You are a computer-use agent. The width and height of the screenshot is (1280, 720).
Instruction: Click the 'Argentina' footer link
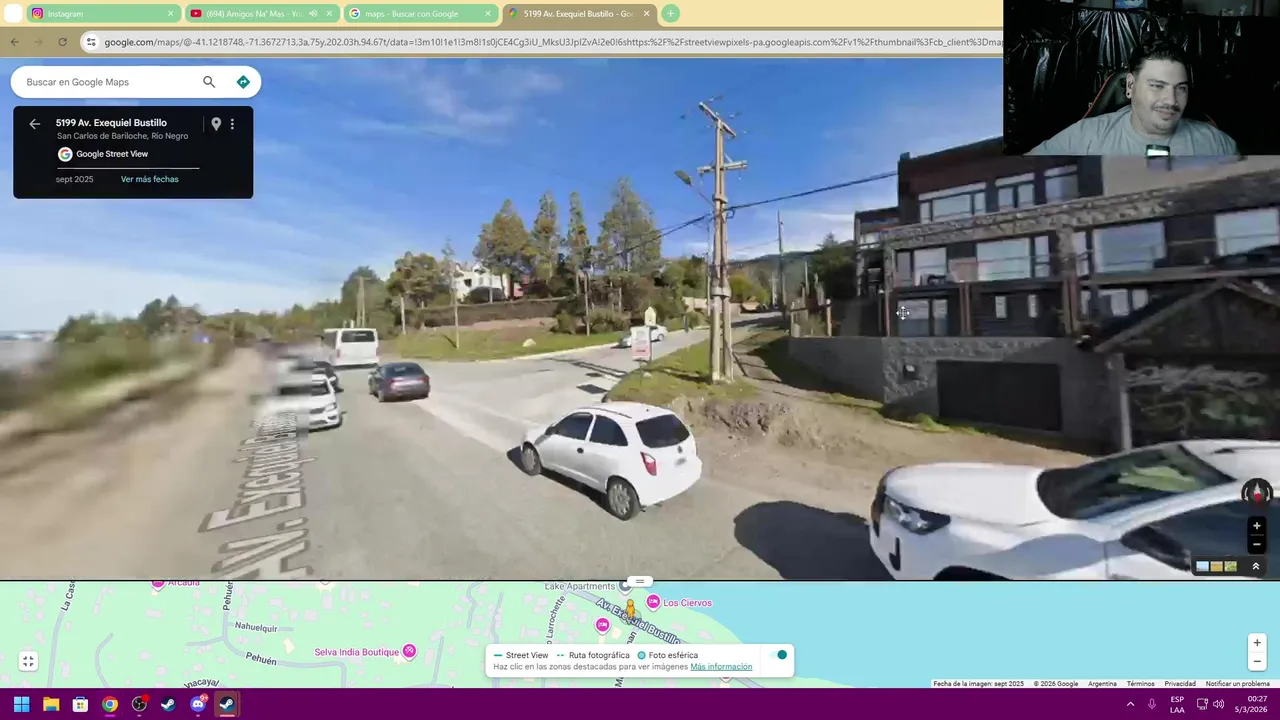pyautogui.click(x=1102, y=684)
